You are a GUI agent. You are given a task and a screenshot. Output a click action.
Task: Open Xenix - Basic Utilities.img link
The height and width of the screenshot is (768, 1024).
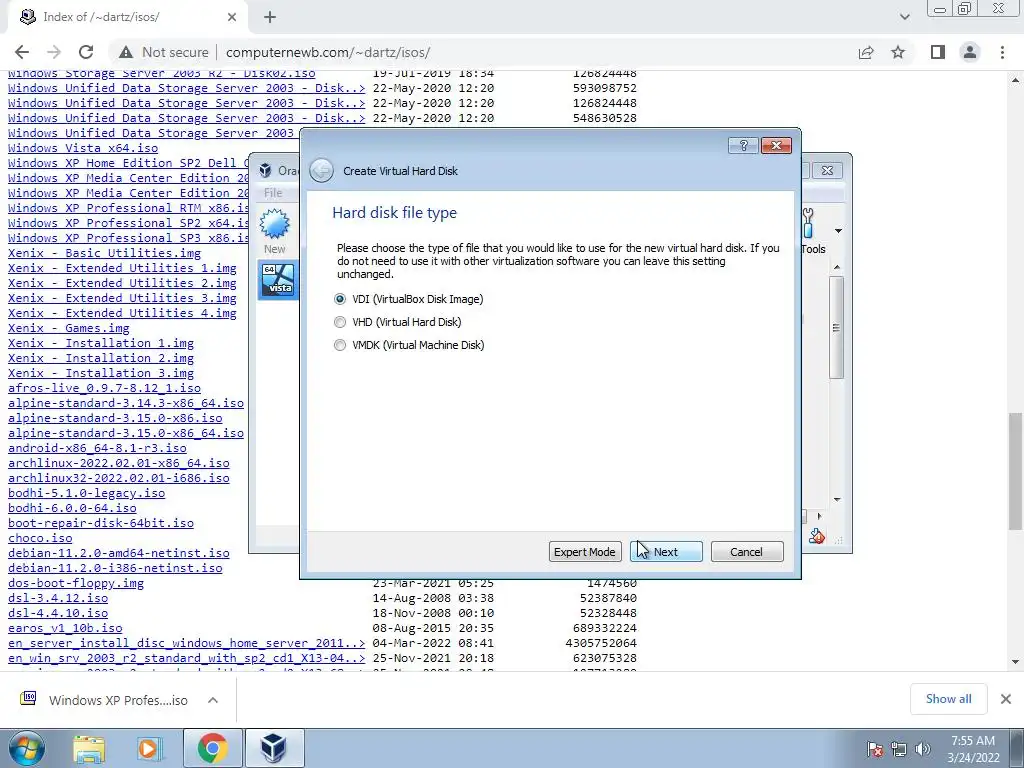104,253
